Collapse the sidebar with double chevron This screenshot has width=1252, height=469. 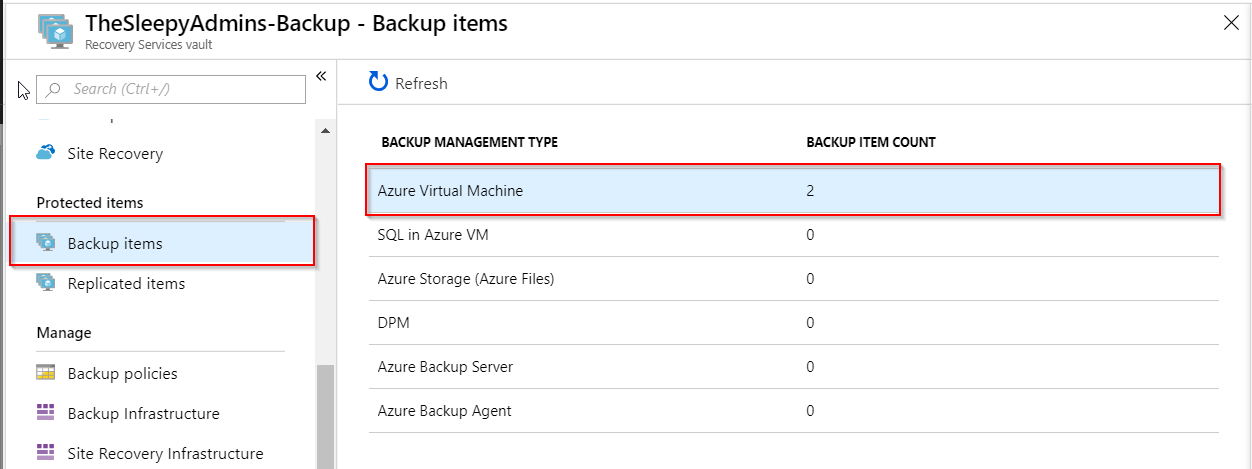(x=321, y=76)
